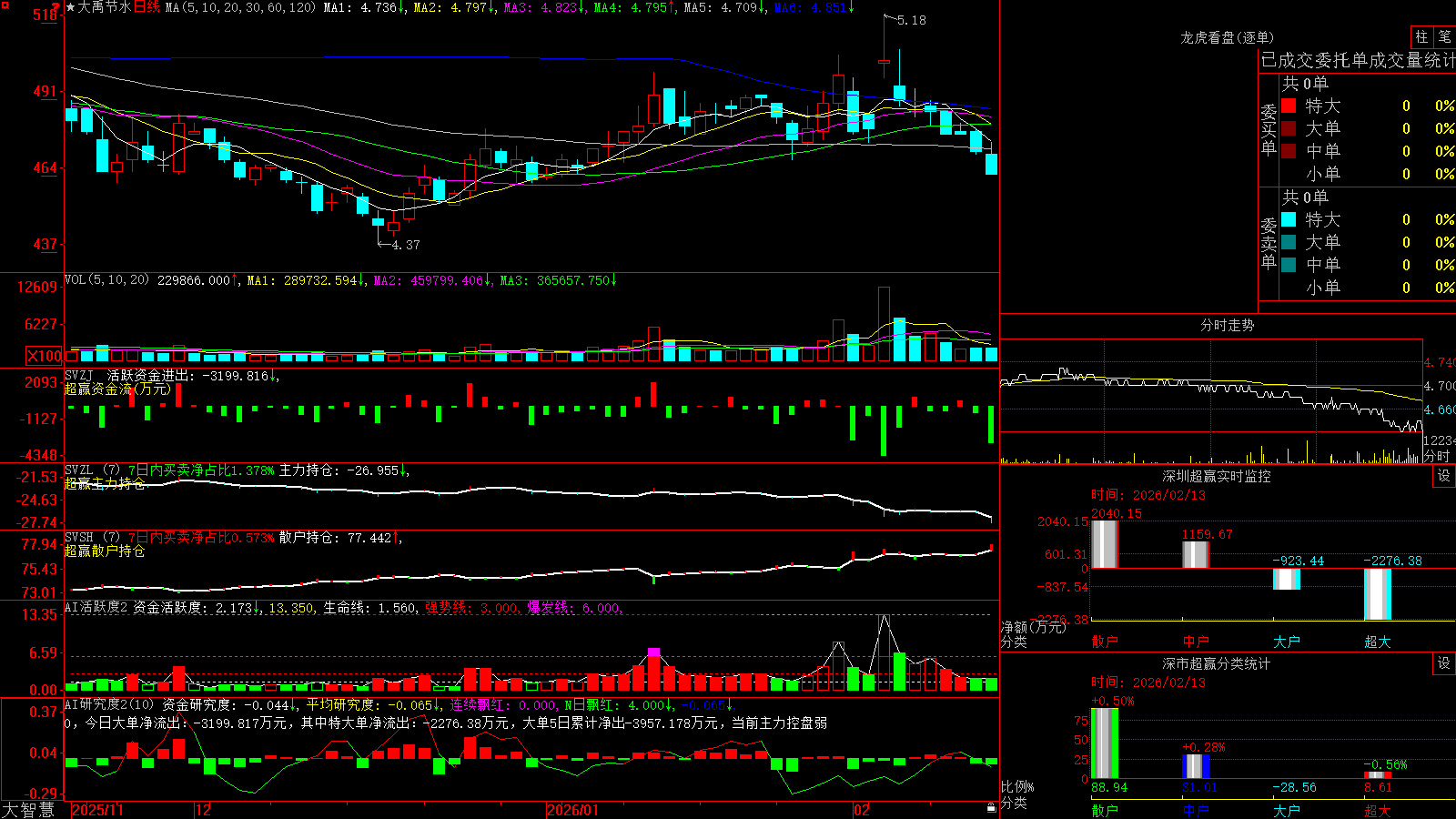Click the 31.01 中户 ratio bar

1196,766
